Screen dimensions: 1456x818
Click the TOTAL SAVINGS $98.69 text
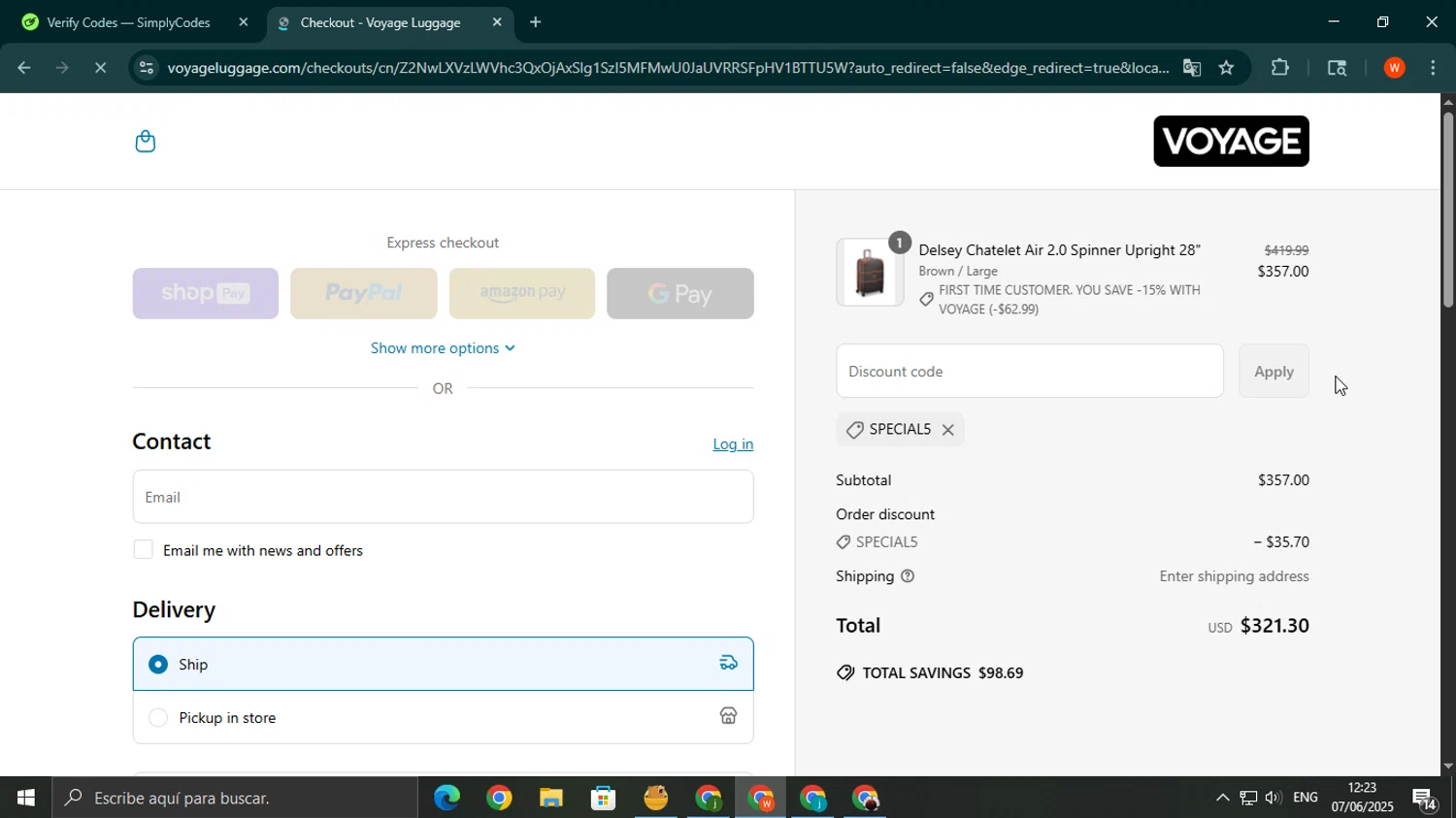point(943,672)
